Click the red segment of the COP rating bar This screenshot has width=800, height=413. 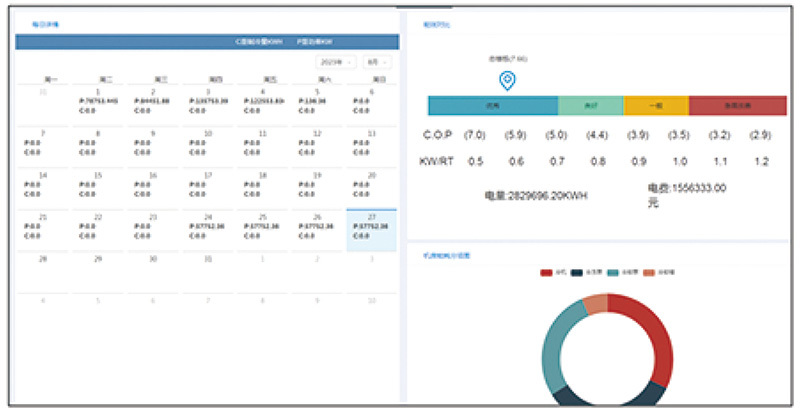[x=737, y=106]
